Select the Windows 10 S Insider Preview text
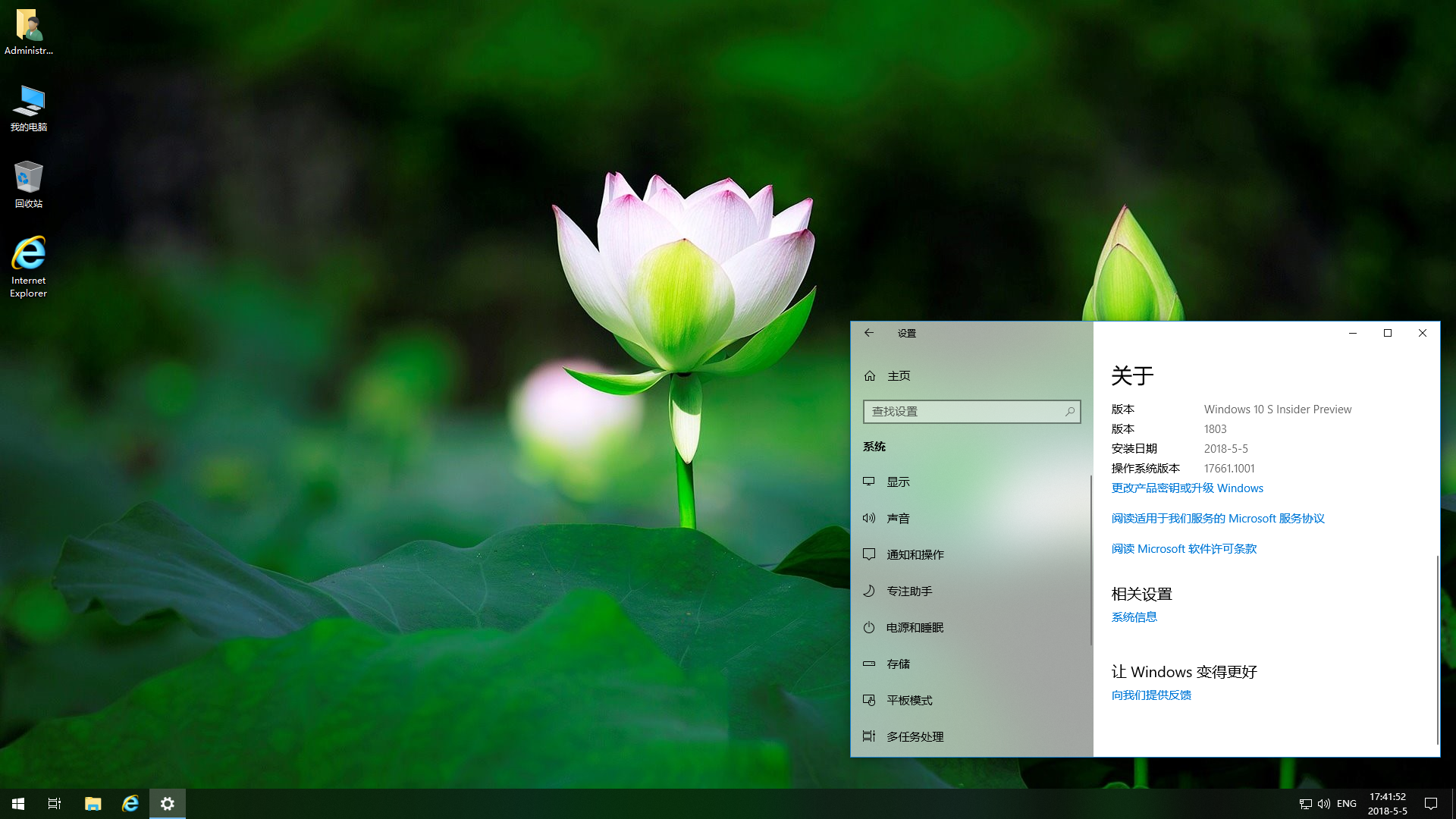Screen dimensions: 1456x819 coord(1278,409)
